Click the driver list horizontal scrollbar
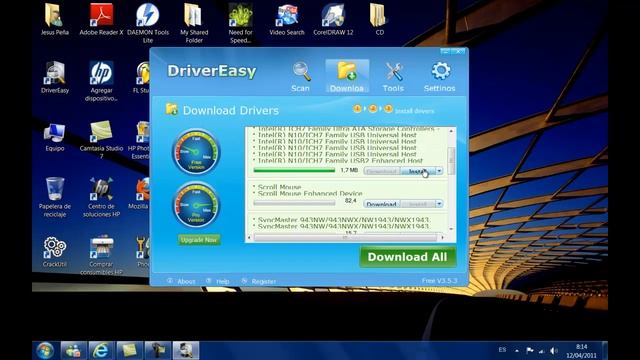This screenshot has height=360, width=640. (x=345, y=237)
